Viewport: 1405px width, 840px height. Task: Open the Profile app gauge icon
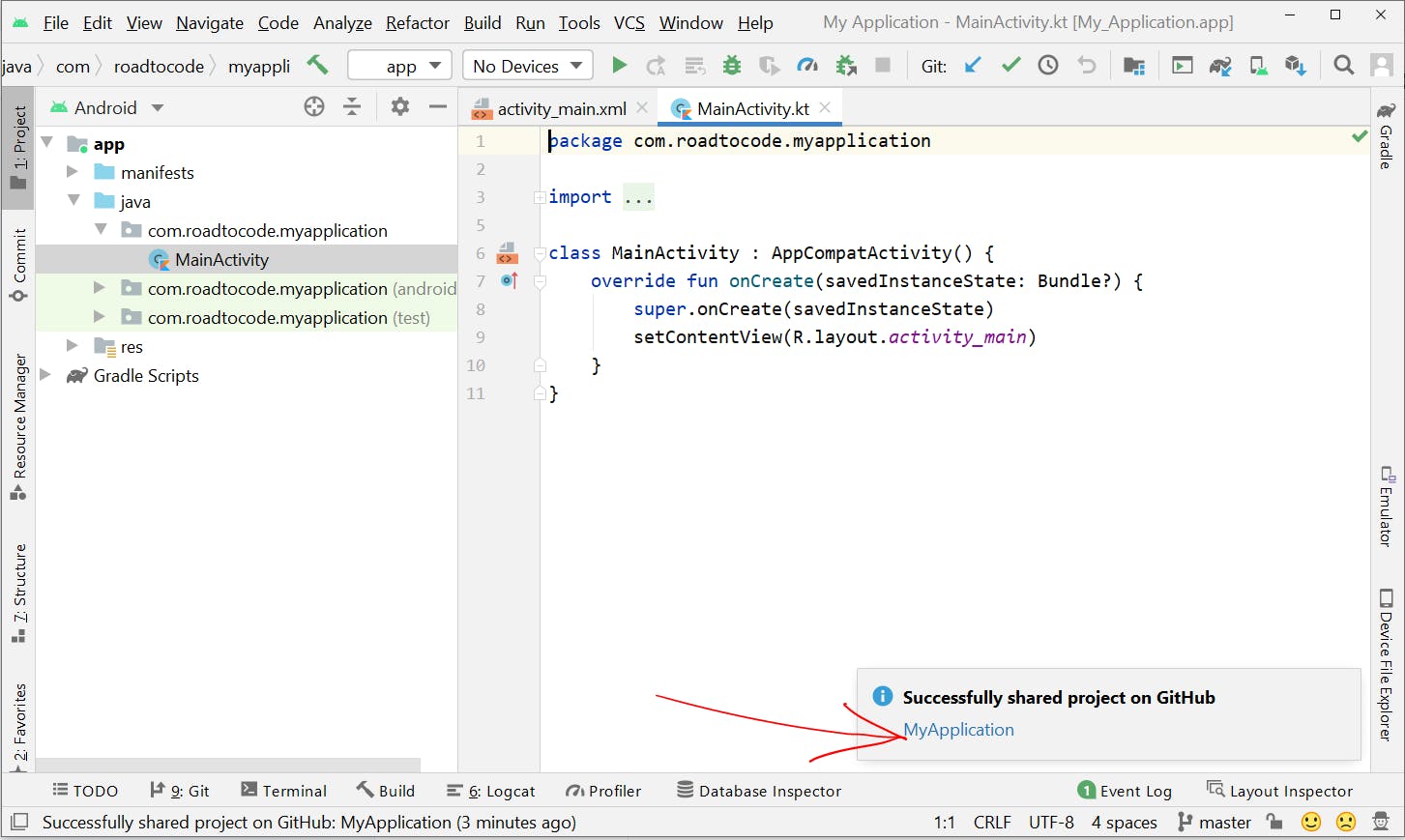807,65
